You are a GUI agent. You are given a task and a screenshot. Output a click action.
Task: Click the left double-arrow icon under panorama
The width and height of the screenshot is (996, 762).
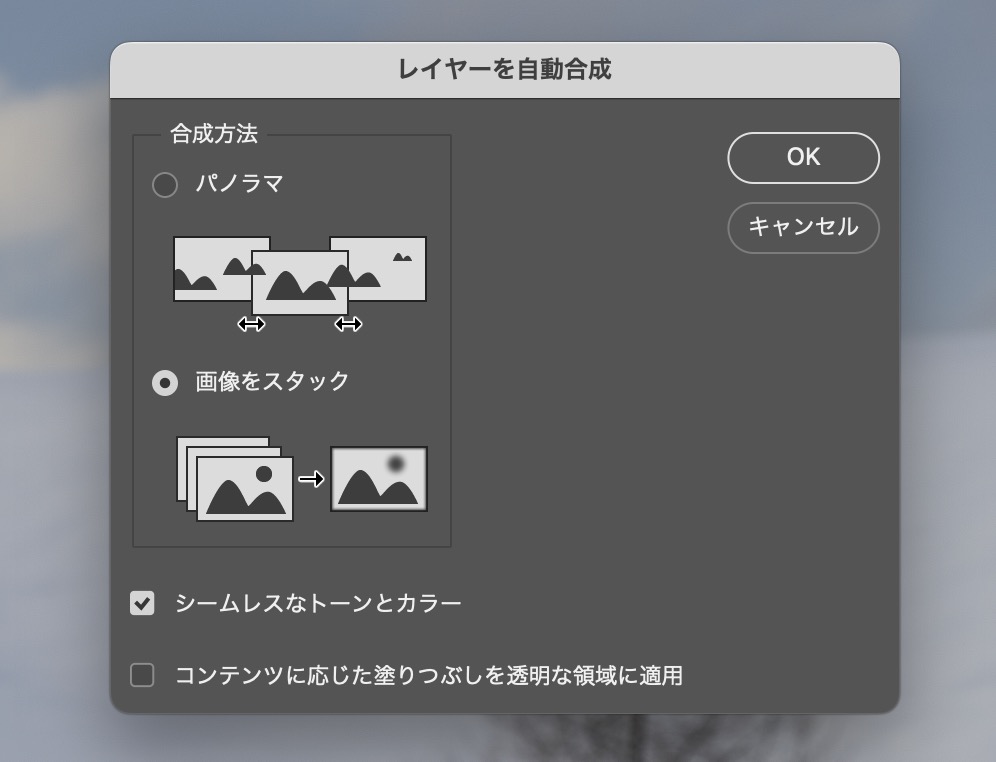coord(250,324)
